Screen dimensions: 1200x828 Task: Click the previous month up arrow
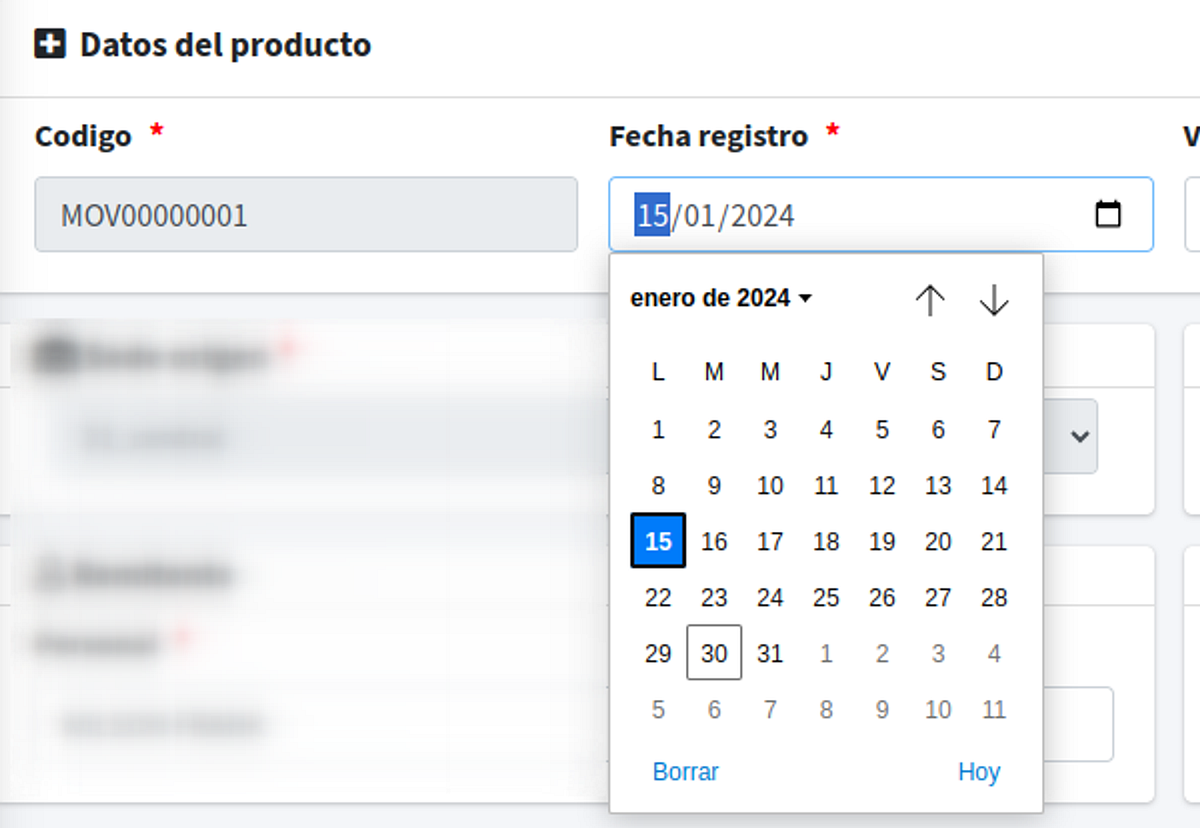[930, 298]
